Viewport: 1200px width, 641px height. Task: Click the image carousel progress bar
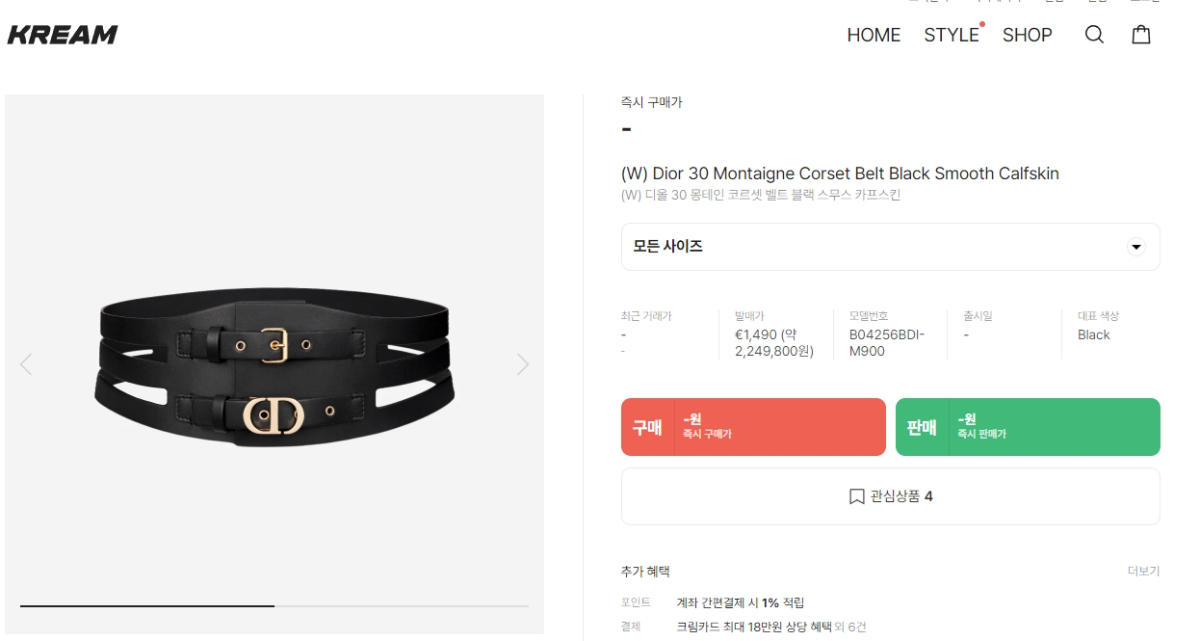pyautogui.click(x=274, y=606)
